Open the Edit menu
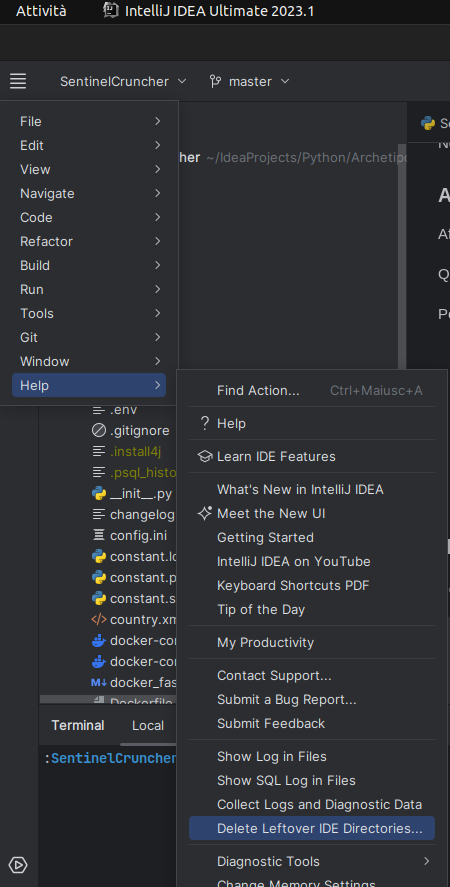This screenshot has width=450, height=887. [x=89, y=145]
